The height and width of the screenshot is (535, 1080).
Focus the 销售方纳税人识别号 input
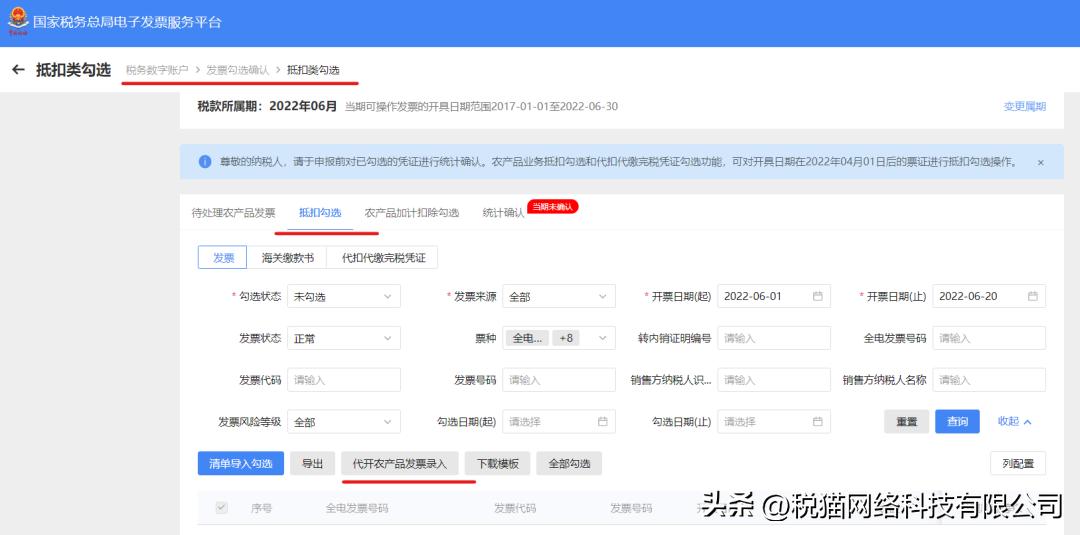click(x=774, y=379)
